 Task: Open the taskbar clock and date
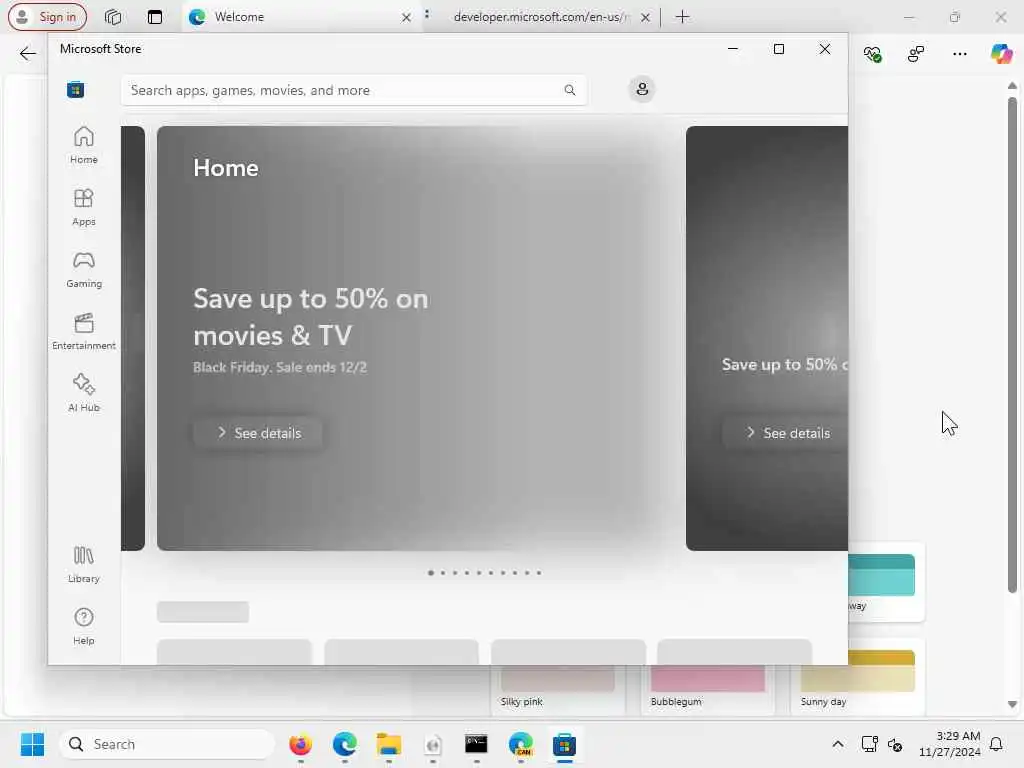[950, 744]
